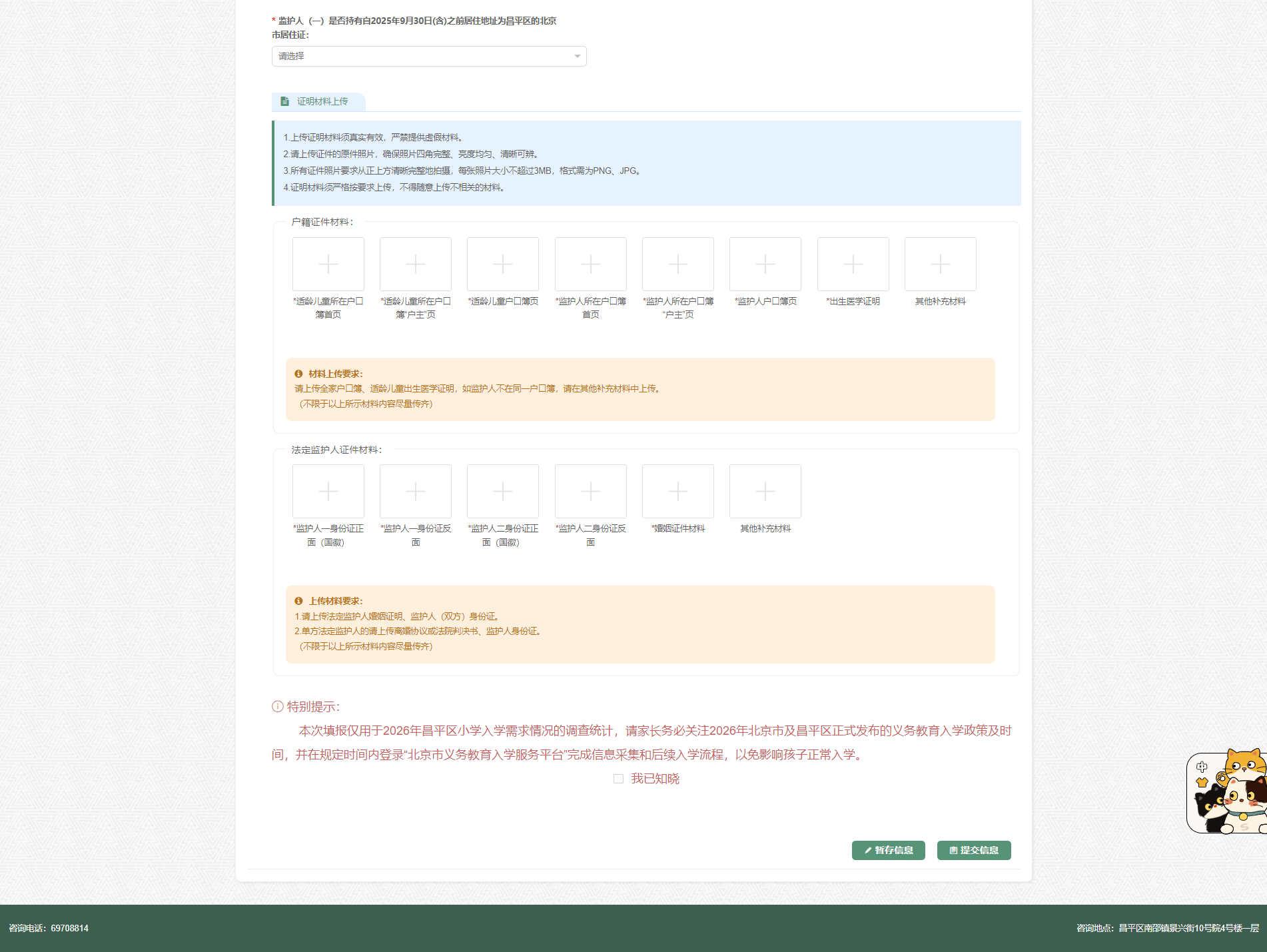Click the 暂存信息 button
The image size is (1267, 952).
(888, 851)
